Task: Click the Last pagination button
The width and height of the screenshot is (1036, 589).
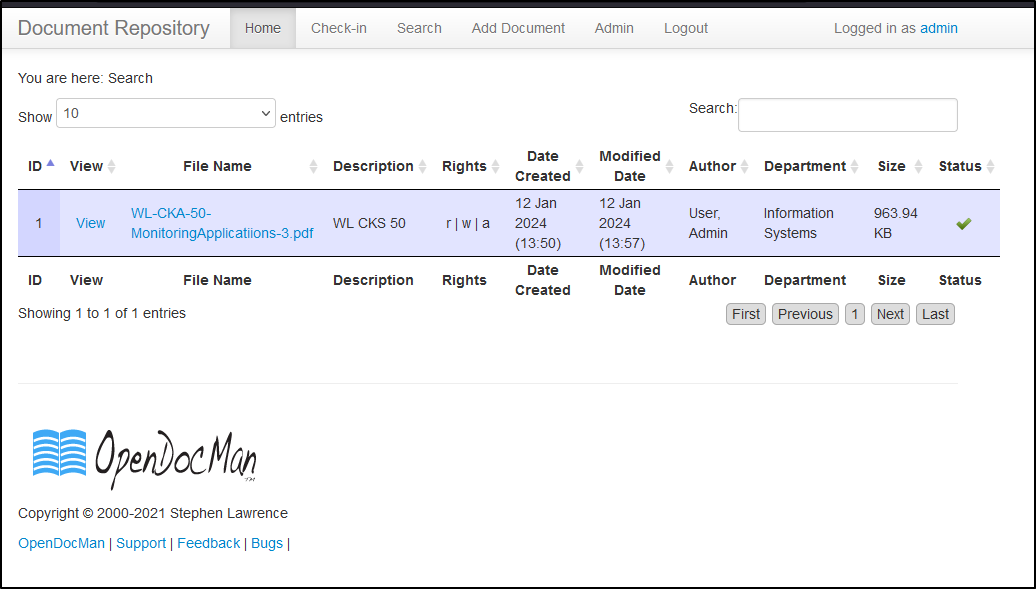Action: click(935, 314)
